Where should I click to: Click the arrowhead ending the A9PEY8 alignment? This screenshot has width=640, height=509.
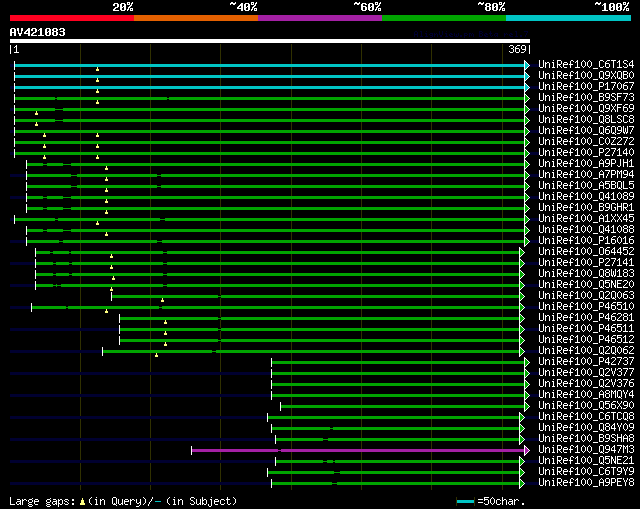(x=522, y=483)
